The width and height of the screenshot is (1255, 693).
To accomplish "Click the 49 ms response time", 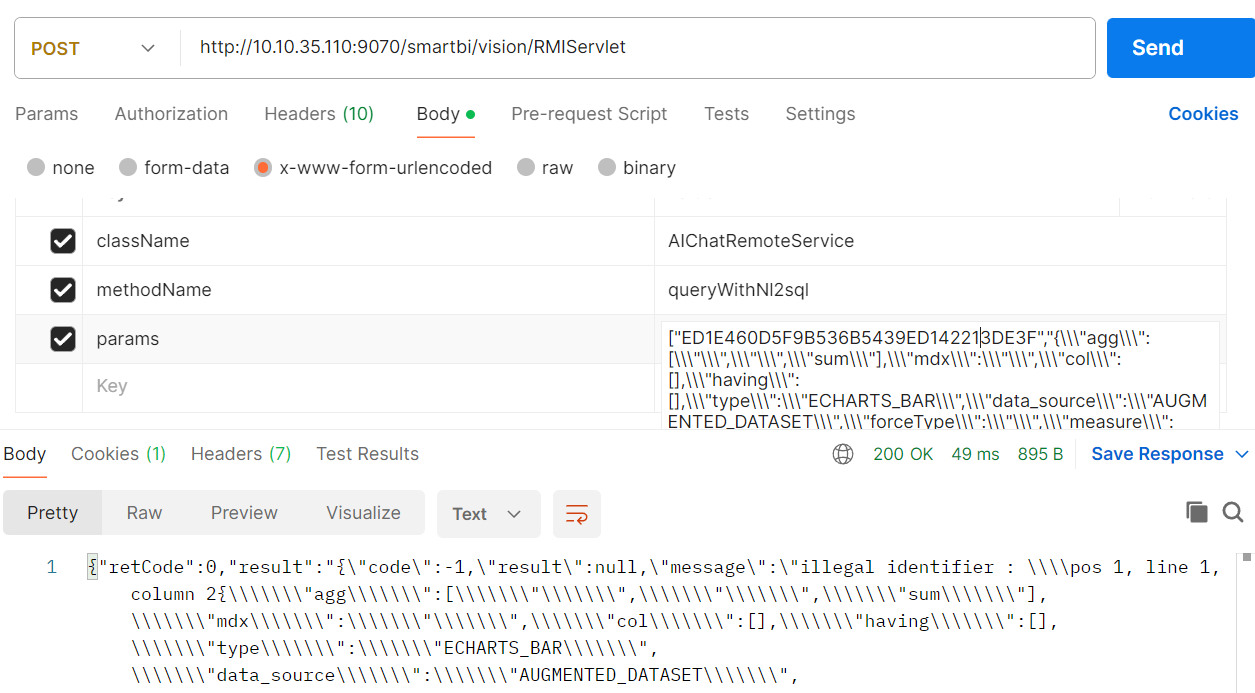I will coord(975,454).
